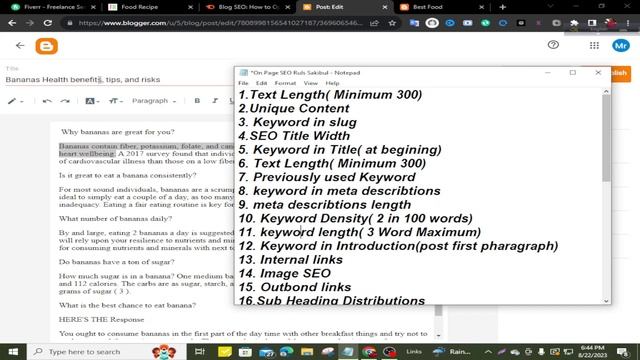Show hidden system tray icons chevron
The height and width of the screenshot is (360, 640).
pyautogui.click(x=488, y=351)
